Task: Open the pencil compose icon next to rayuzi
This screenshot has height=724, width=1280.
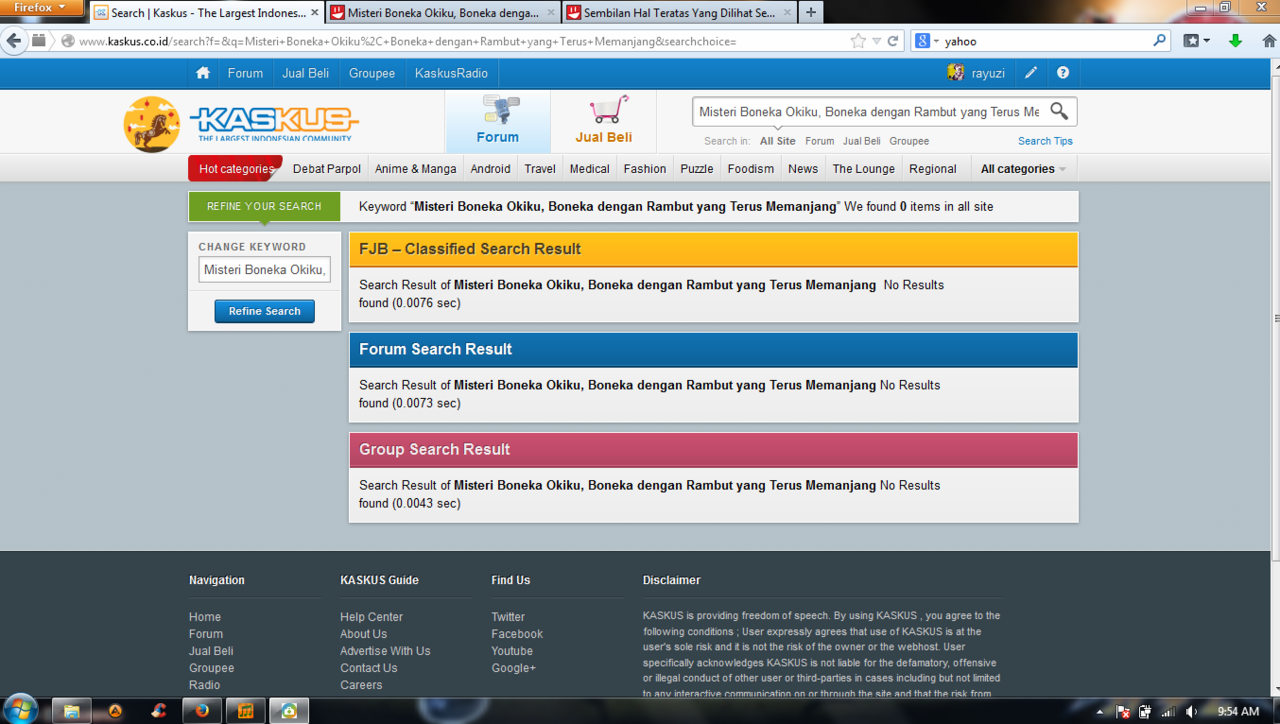Action: click(1031, 73)
